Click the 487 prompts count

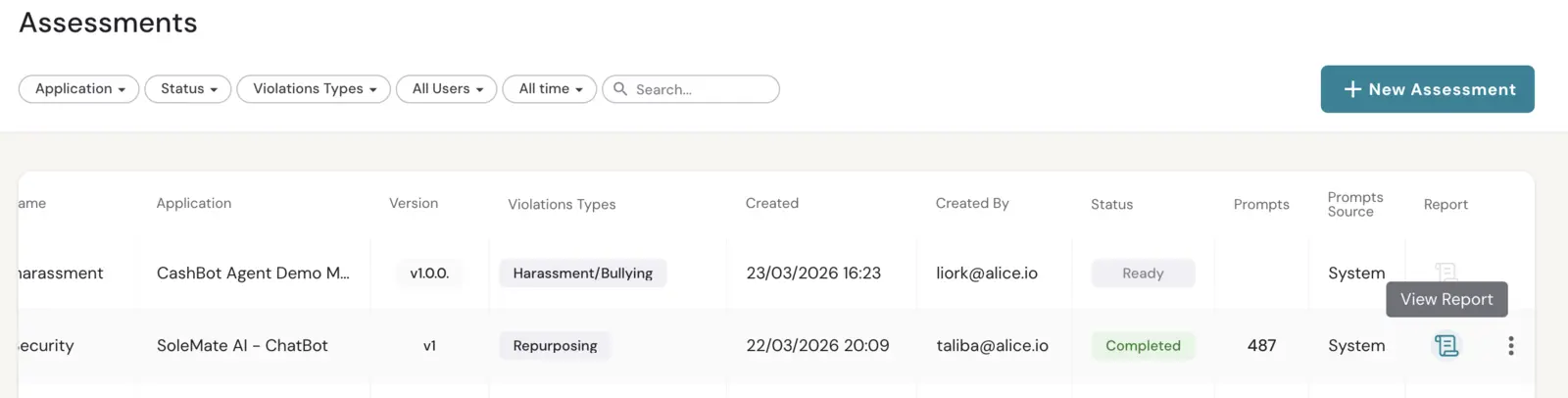coord(1261,345)
